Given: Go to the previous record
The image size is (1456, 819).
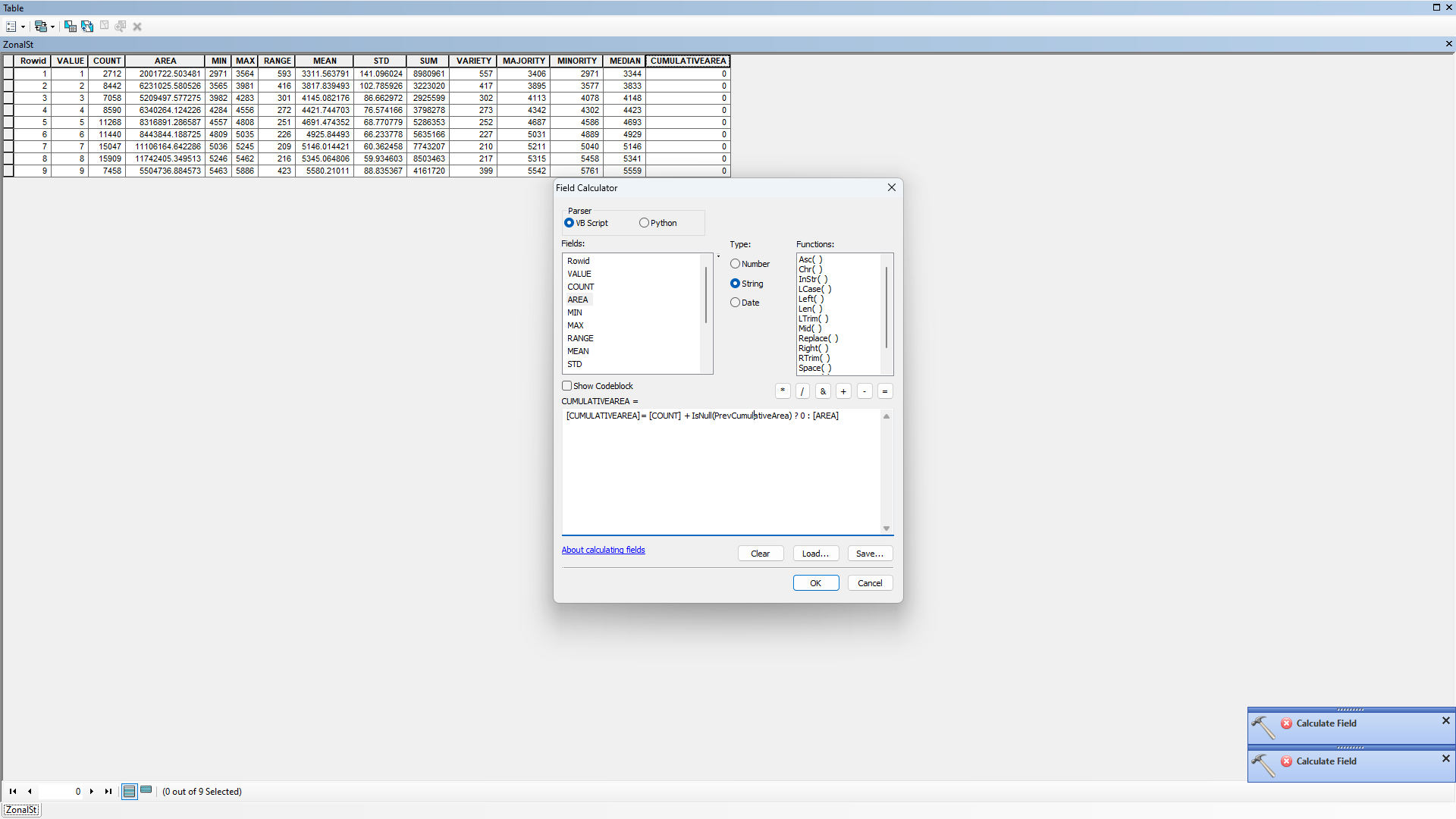Looking at the screenshot, I should [x=30, y=791].
